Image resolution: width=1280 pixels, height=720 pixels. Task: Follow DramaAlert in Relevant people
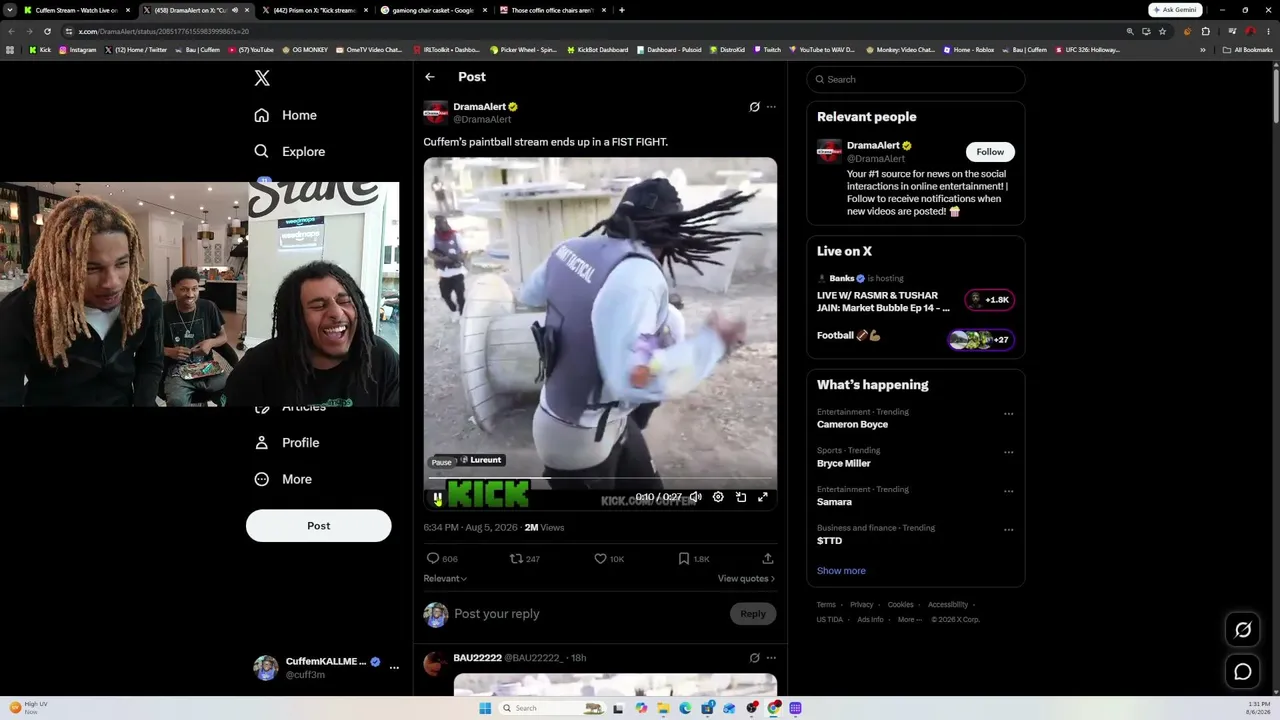click(990, 152)
